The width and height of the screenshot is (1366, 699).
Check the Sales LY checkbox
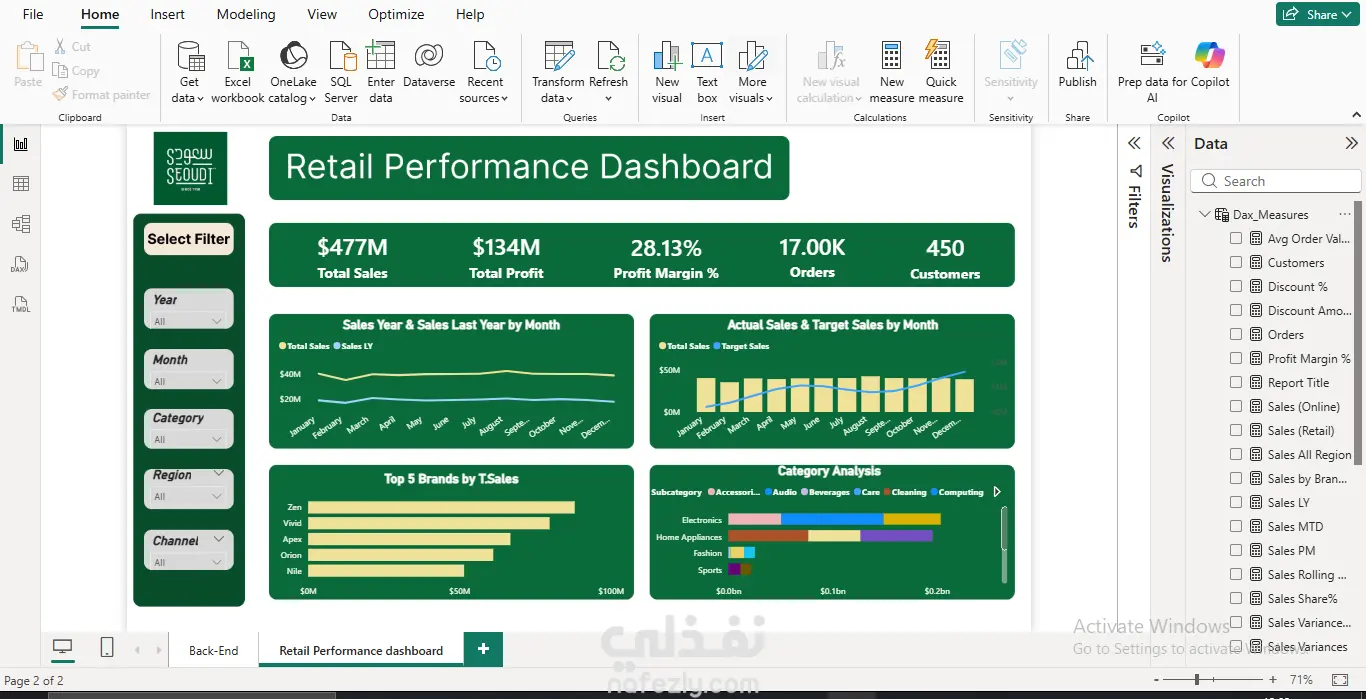click(1236, 502)
